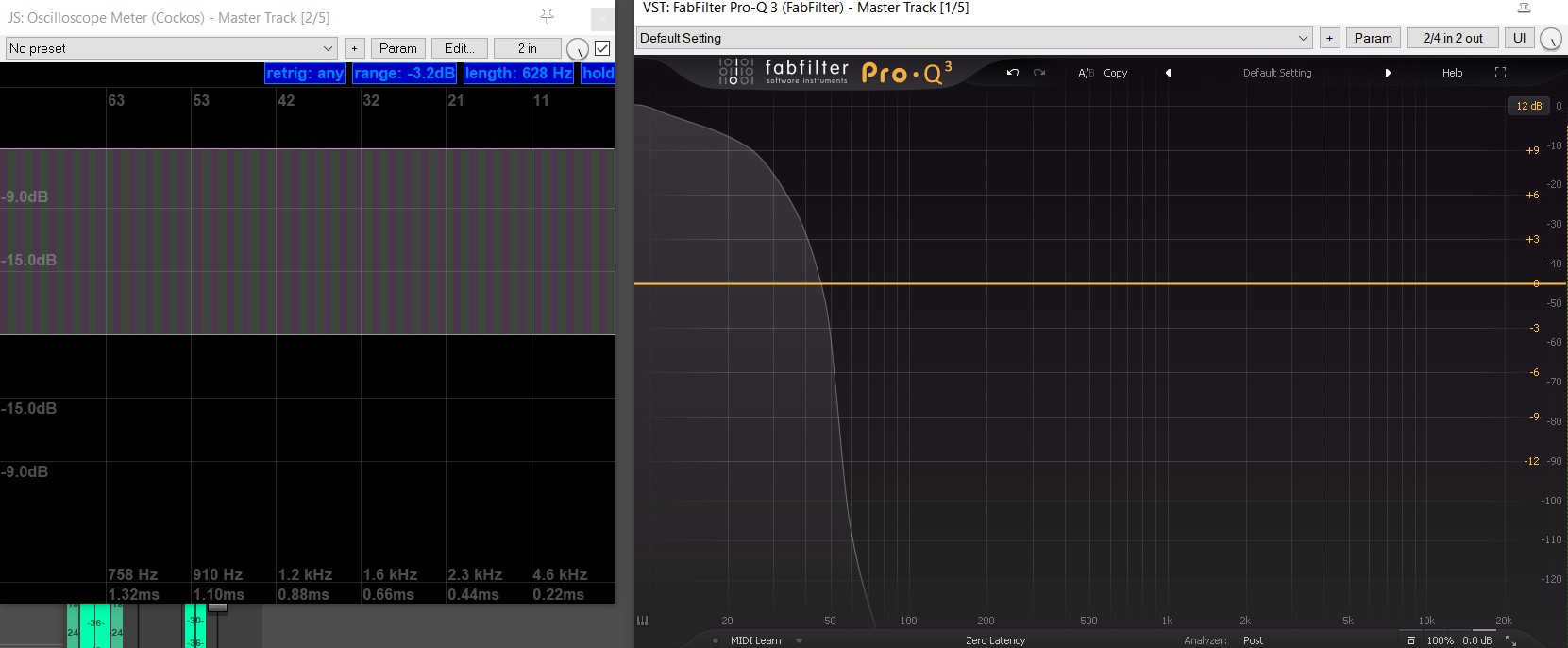Click Param button in Oscilloscope window
This screenshot has width=1568, height=648.
(x=397, y=48)
